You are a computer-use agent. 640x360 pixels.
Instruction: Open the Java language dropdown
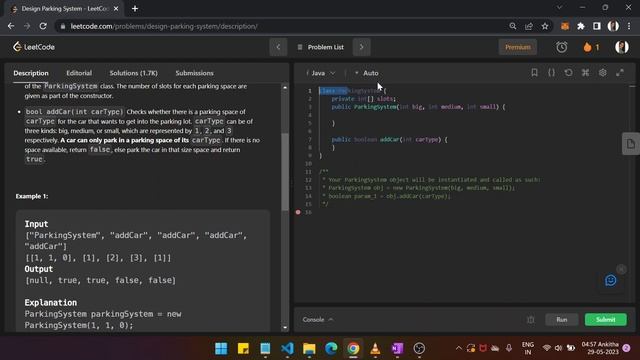coord(321,73)
